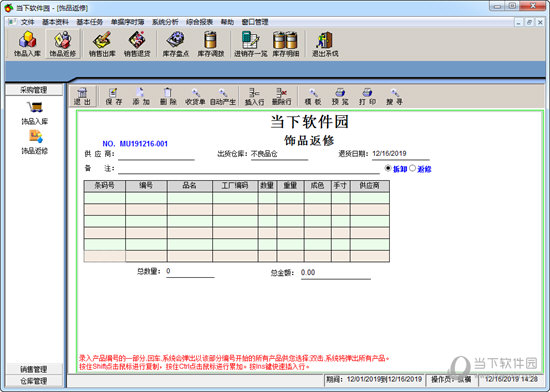Click document number MU191216-001
550x392 pixels.
click(x=143, y=144)
